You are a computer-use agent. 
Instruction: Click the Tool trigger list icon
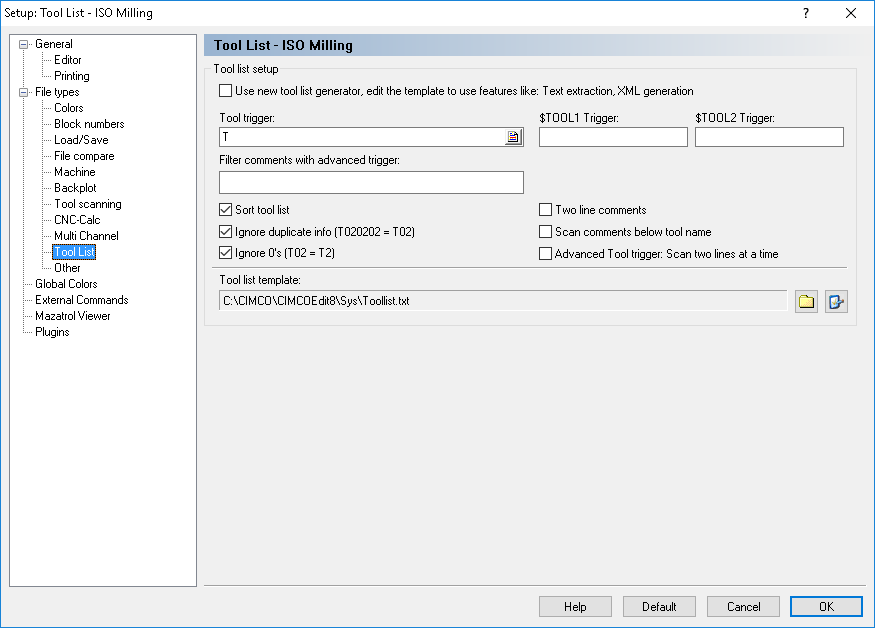pyautogui.click(x=513, y=137)
